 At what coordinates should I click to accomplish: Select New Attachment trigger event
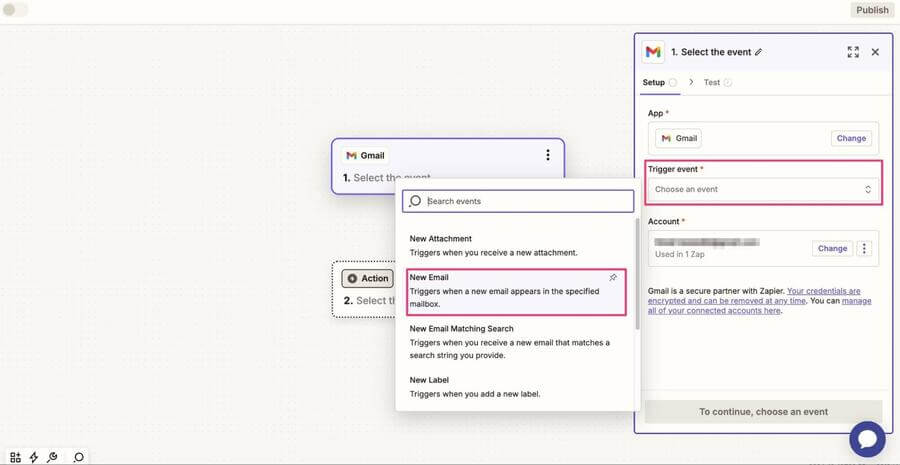click(x=494, y=245)
